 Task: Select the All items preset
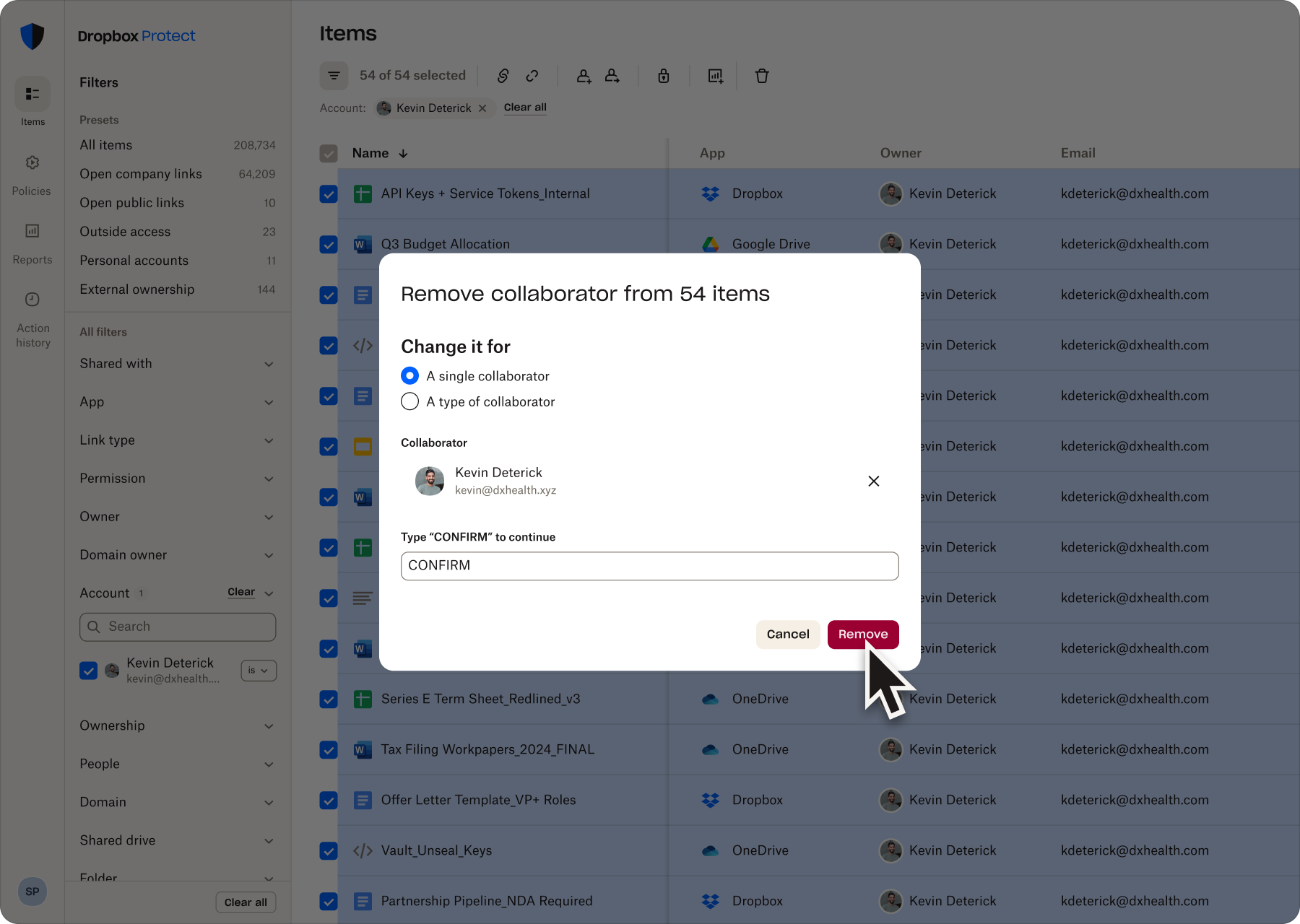177,145
